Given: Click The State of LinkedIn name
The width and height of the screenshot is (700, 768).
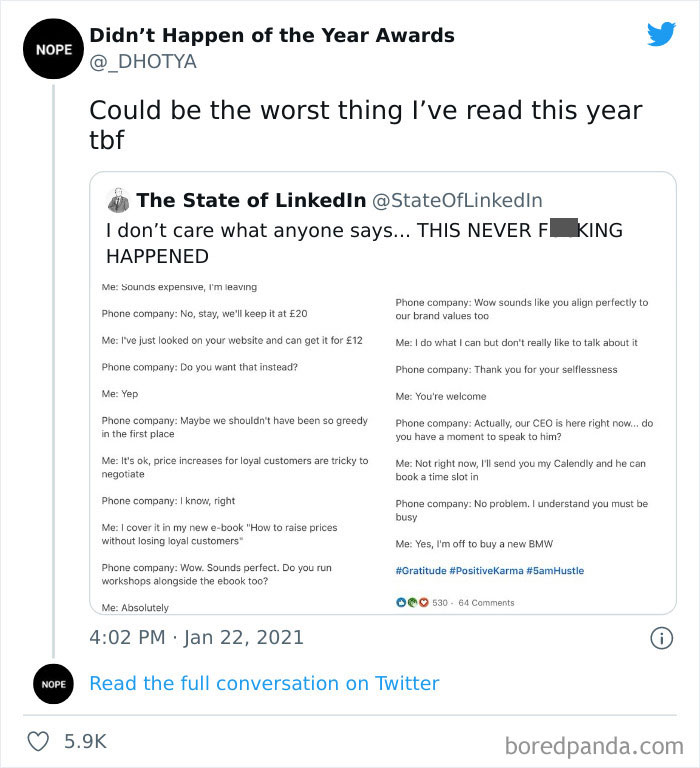Looking at the screenshot, I should [251, 201].
